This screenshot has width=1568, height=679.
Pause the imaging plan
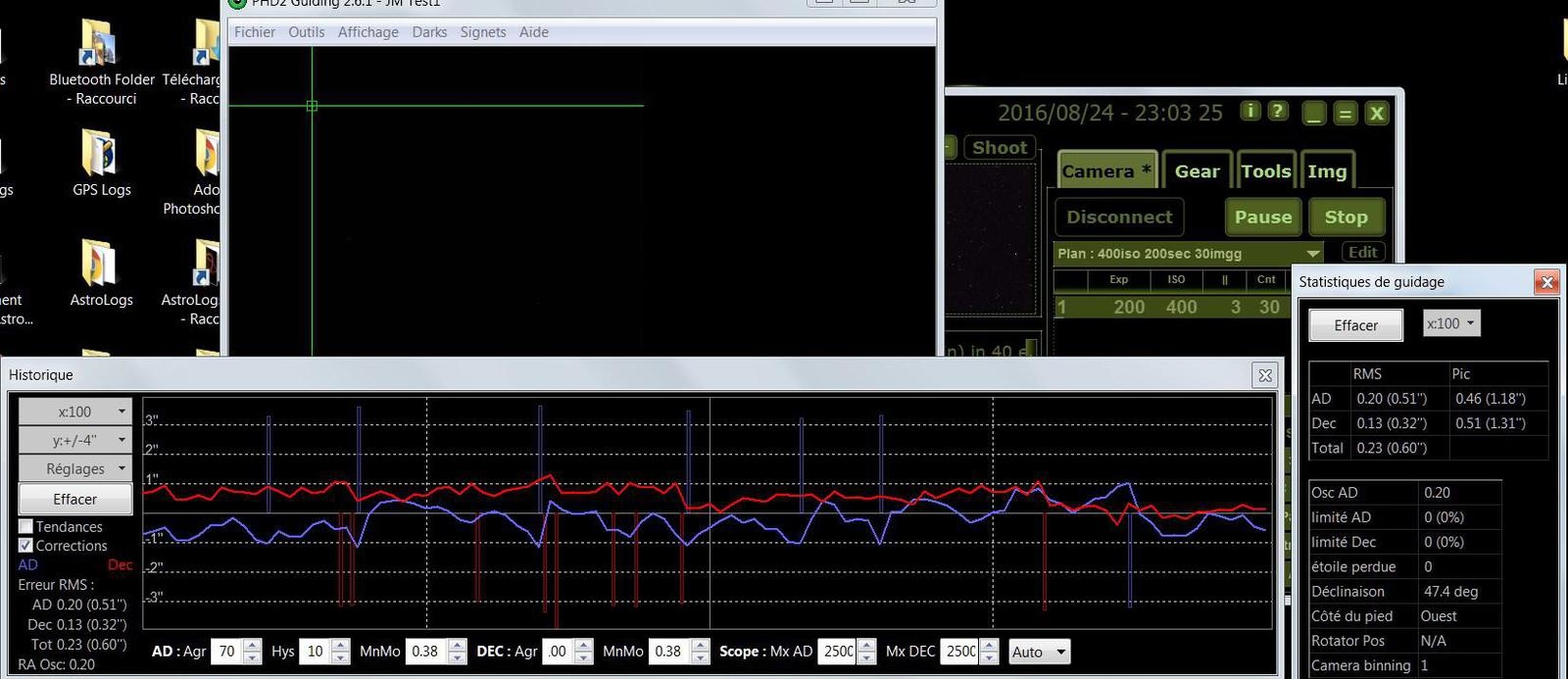1263,217
